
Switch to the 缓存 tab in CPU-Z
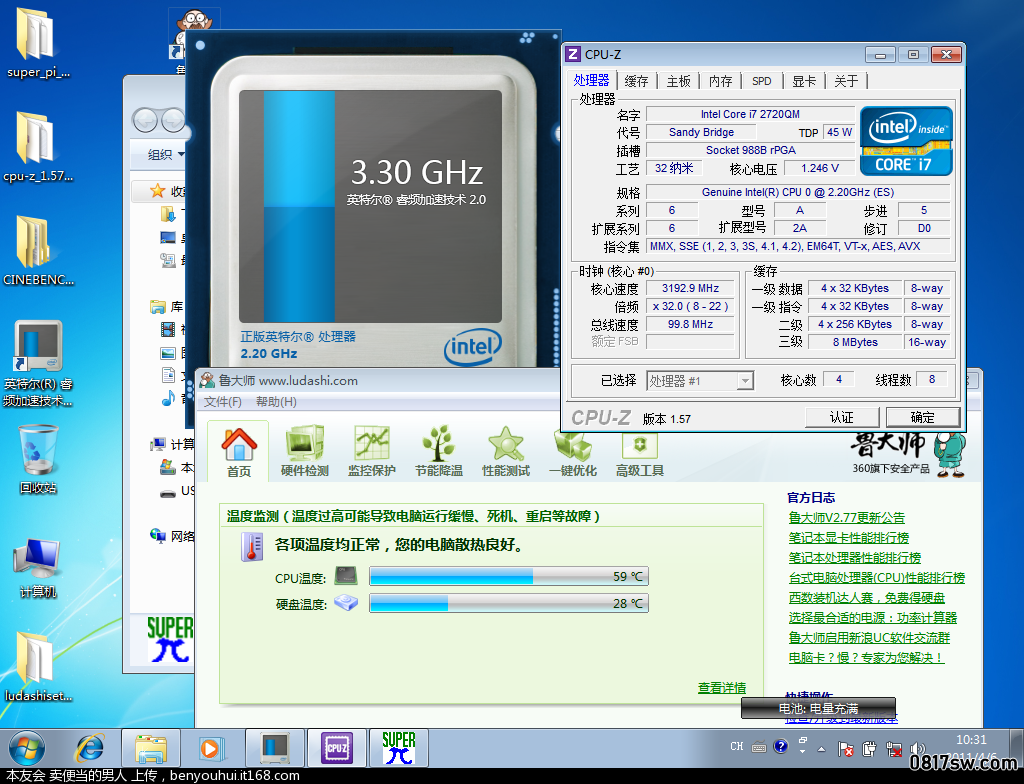coord(636,81)
